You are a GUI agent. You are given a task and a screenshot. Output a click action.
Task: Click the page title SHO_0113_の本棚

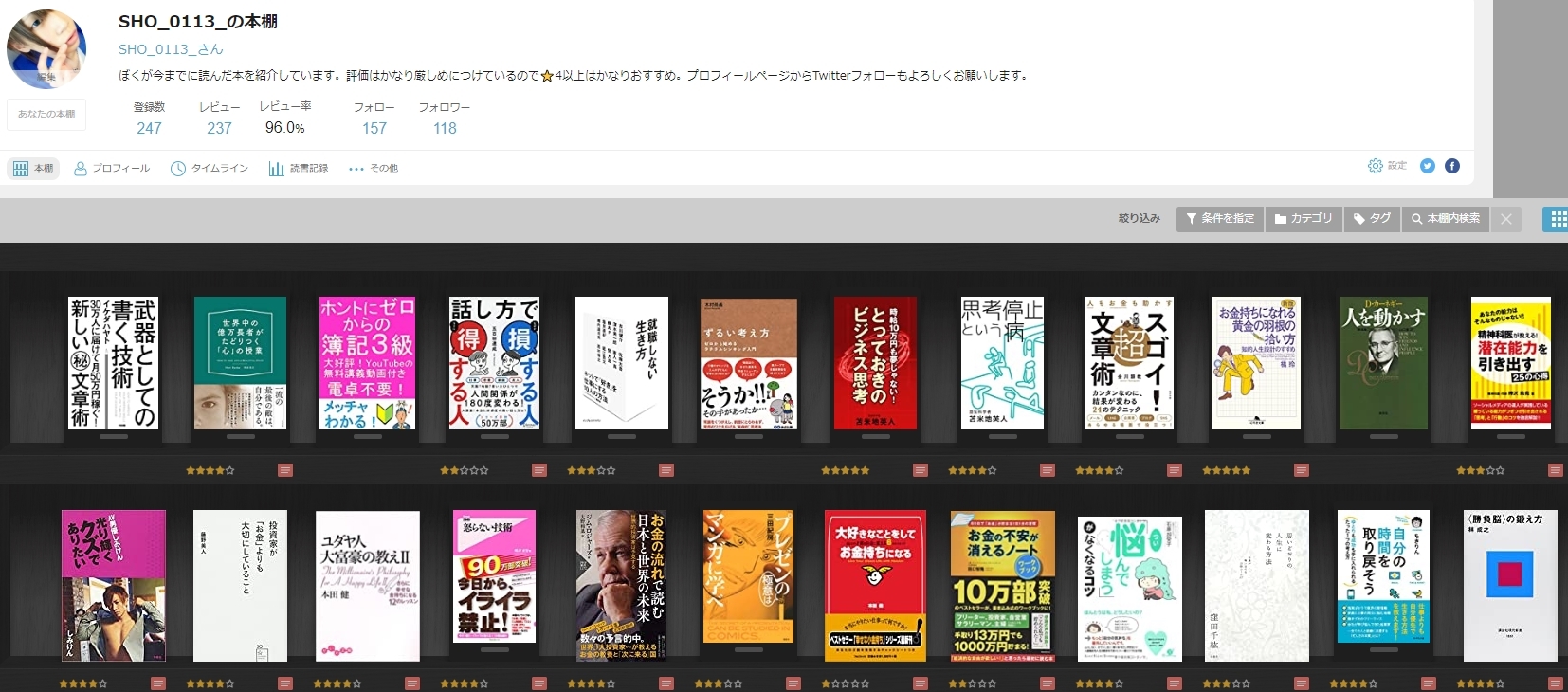(x=197, y=21)
